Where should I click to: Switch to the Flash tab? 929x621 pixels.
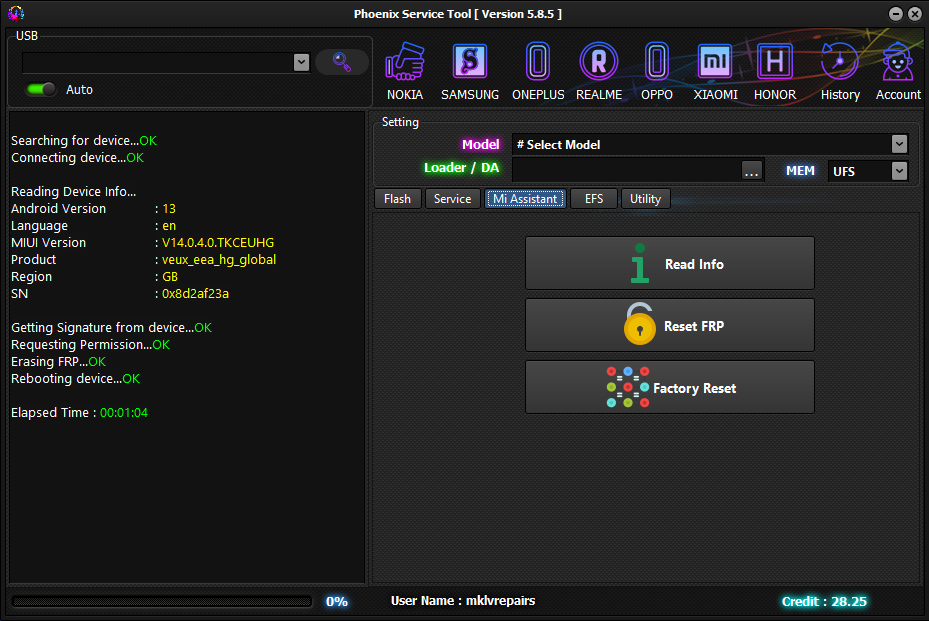[398, 199]
